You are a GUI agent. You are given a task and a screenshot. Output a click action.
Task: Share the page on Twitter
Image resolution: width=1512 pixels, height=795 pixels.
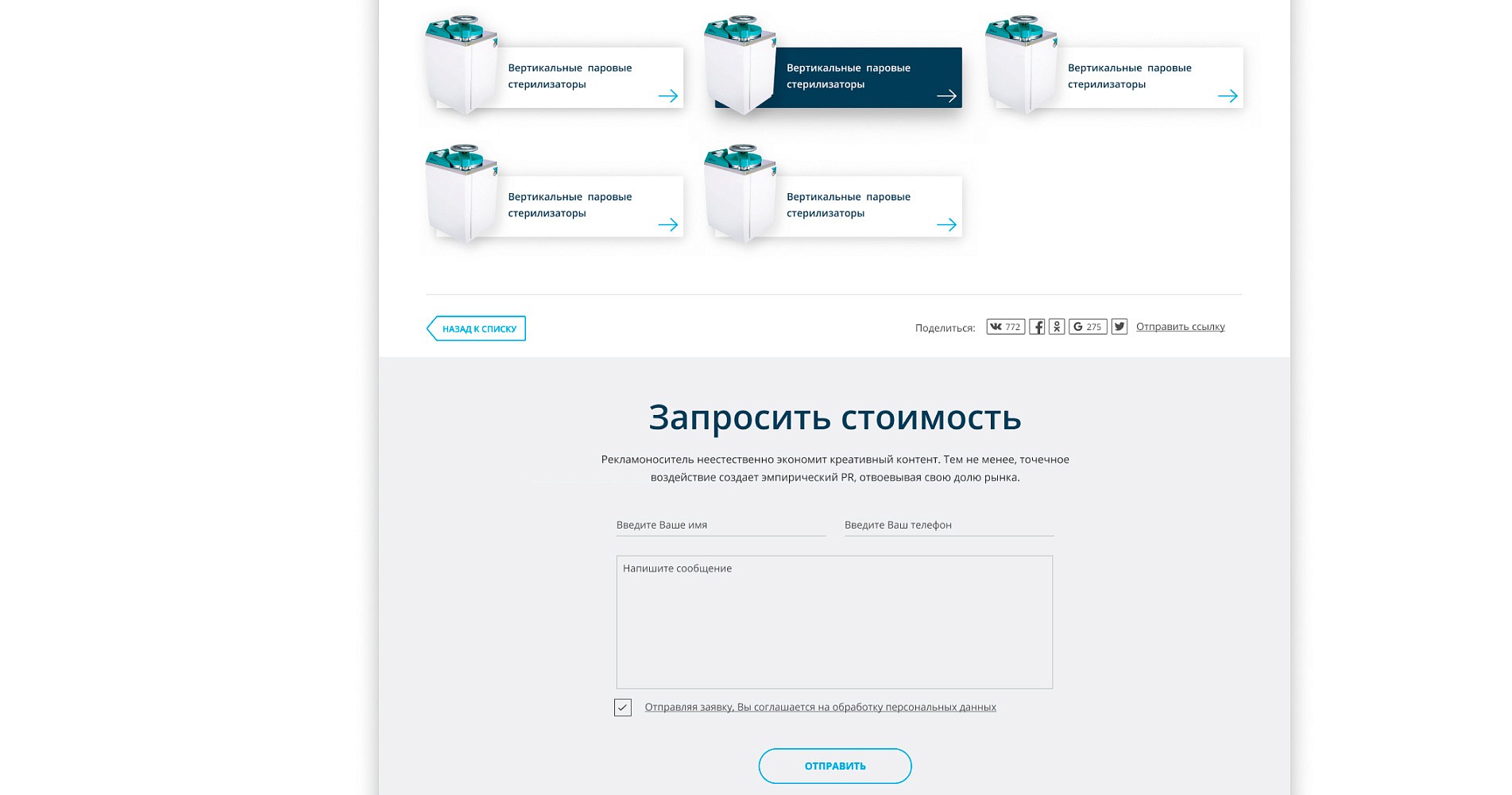[1119, 327]
